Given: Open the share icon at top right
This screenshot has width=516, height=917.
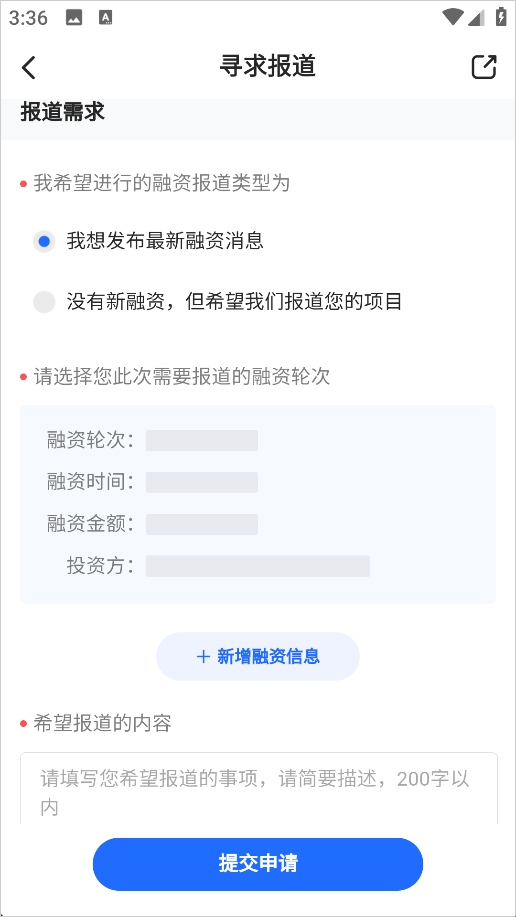Looking at the screenshot, I should [x=484, y=67].
